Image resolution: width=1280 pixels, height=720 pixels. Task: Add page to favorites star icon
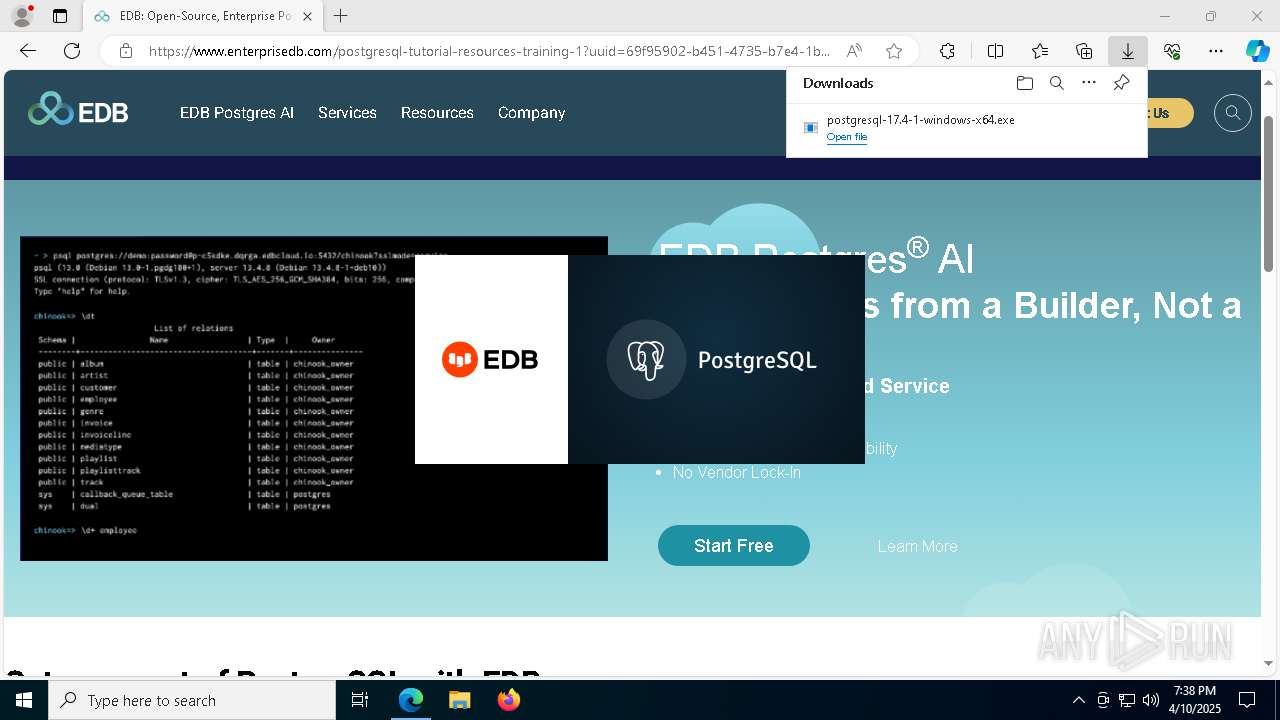894,51
